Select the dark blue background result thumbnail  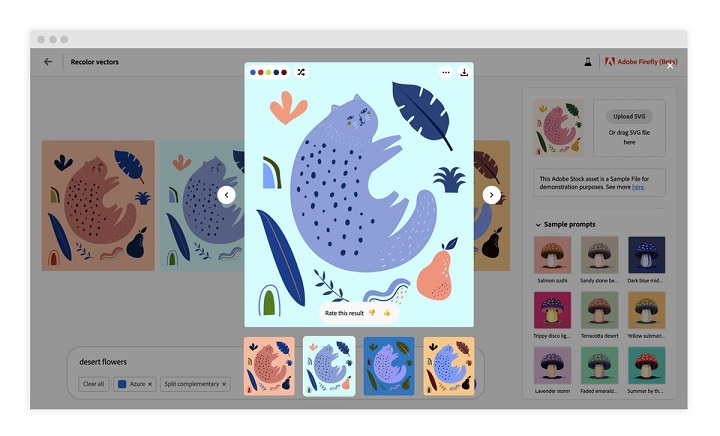(389, 366)
